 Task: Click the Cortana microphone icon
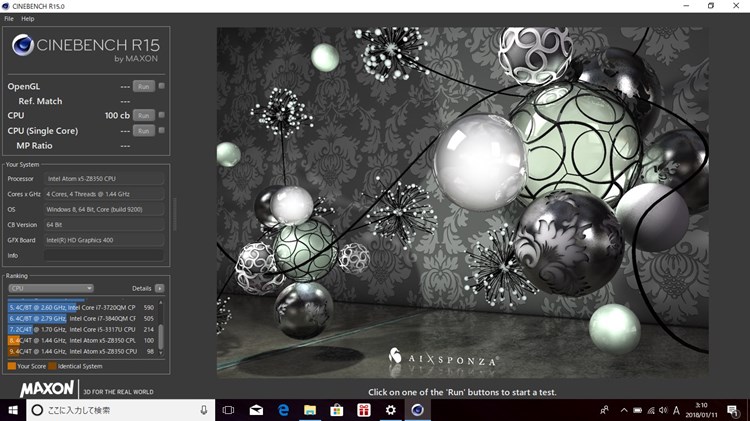tap(204, 410)
